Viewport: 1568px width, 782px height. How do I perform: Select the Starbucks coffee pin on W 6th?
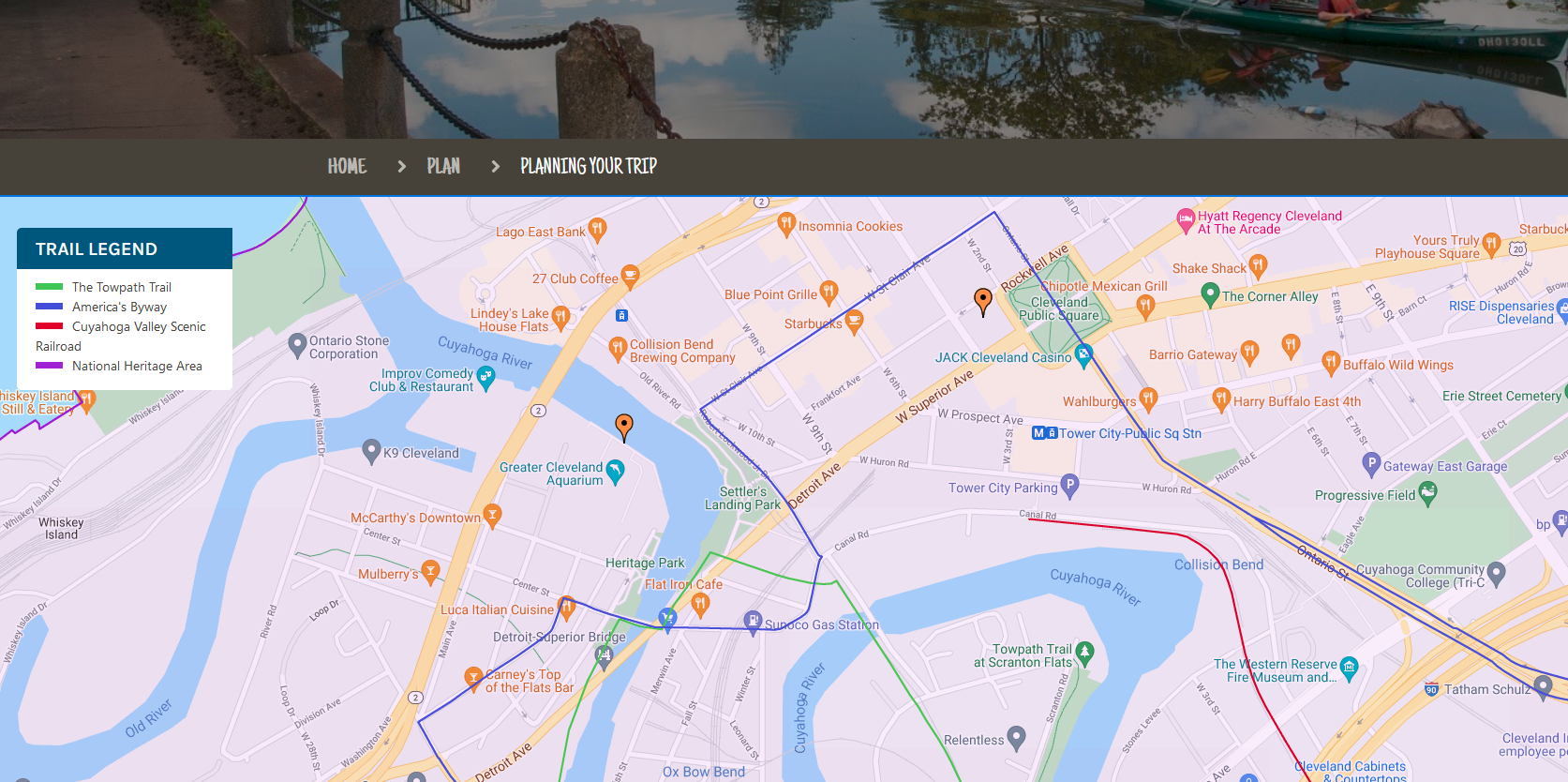pos(854,321)
